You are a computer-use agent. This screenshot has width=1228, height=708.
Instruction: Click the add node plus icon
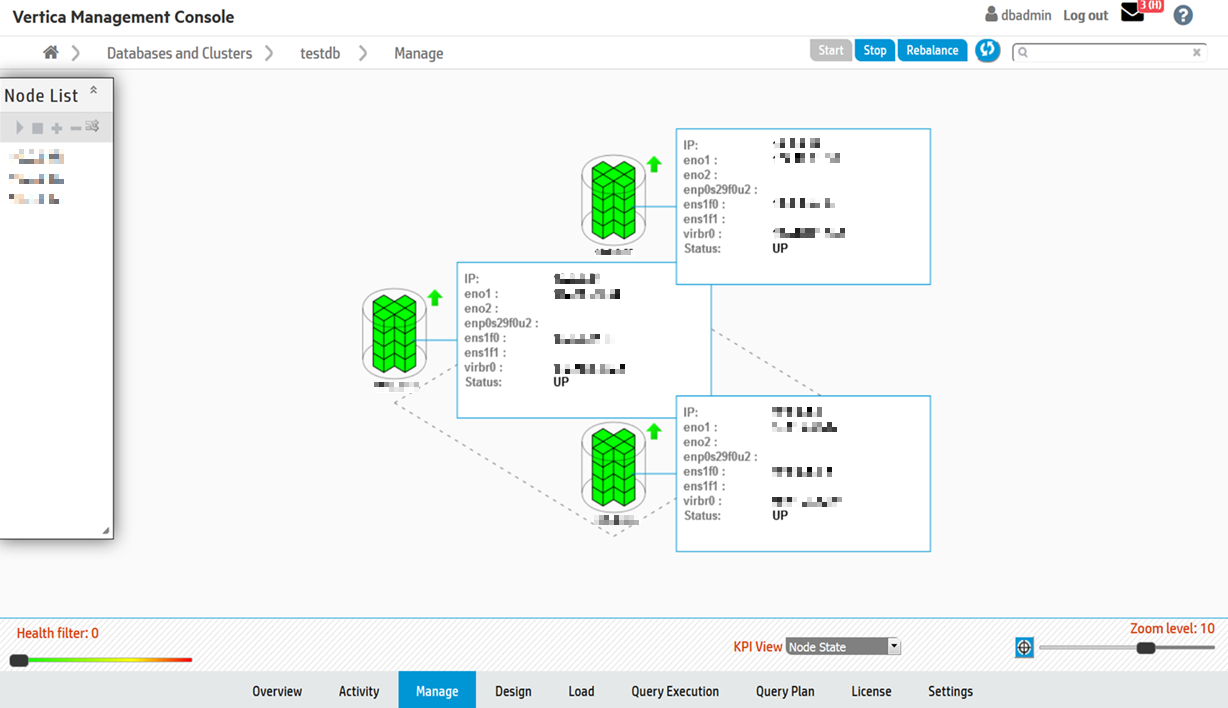pos(57,128)
